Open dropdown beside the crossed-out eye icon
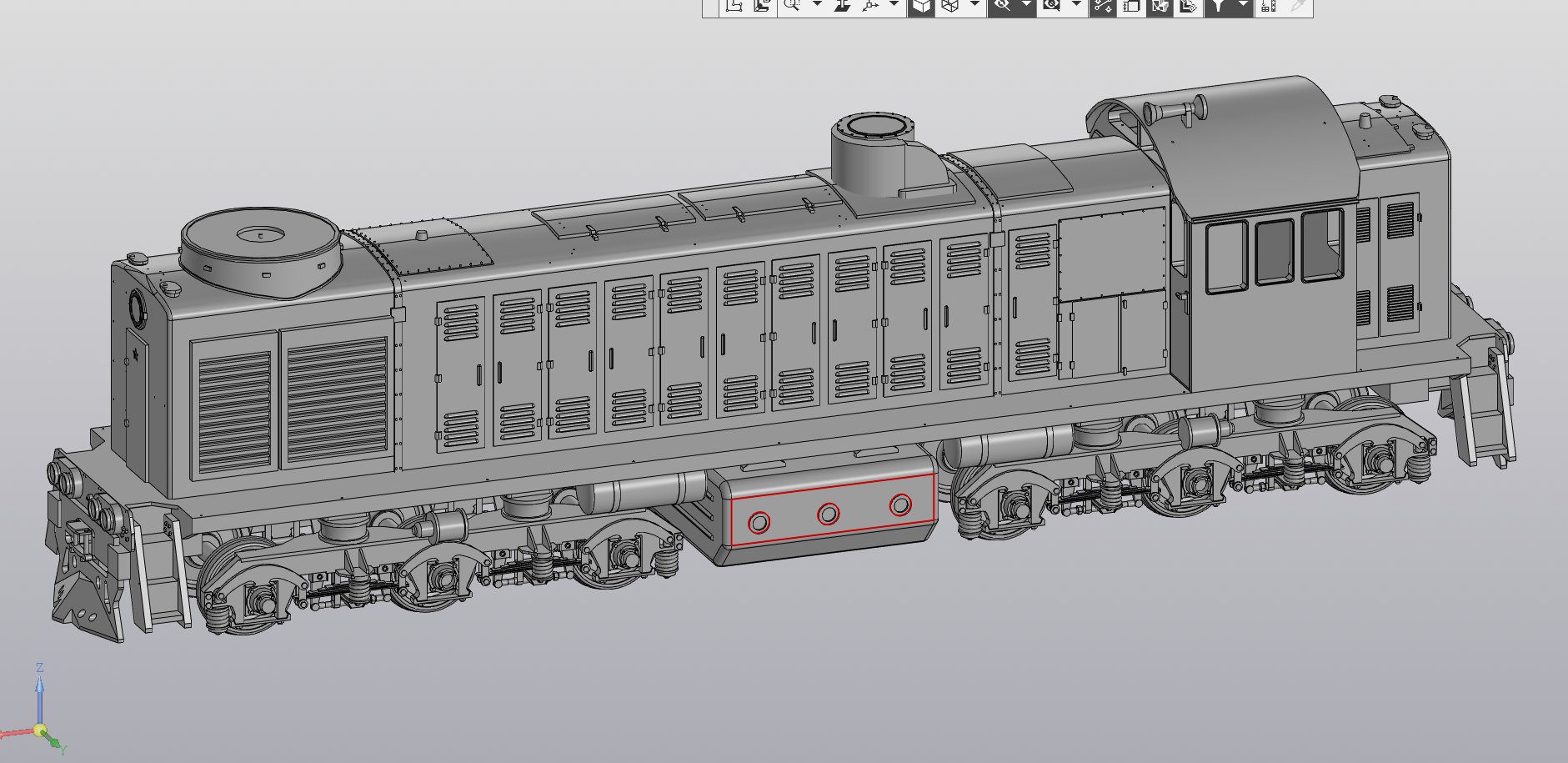Screen dimensions: 1568x763 coord(1026,6)
